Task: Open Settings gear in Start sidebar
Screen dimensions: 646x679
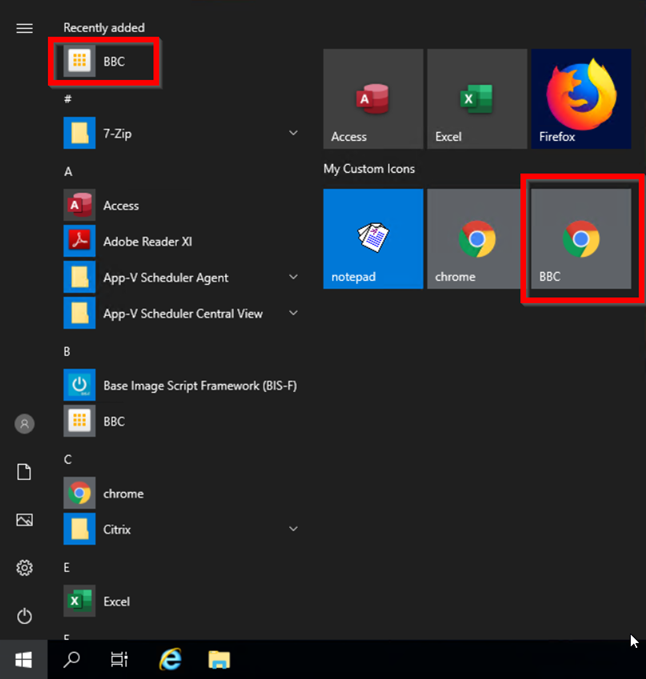Action: pyautogui.click(x=24, y=568)
